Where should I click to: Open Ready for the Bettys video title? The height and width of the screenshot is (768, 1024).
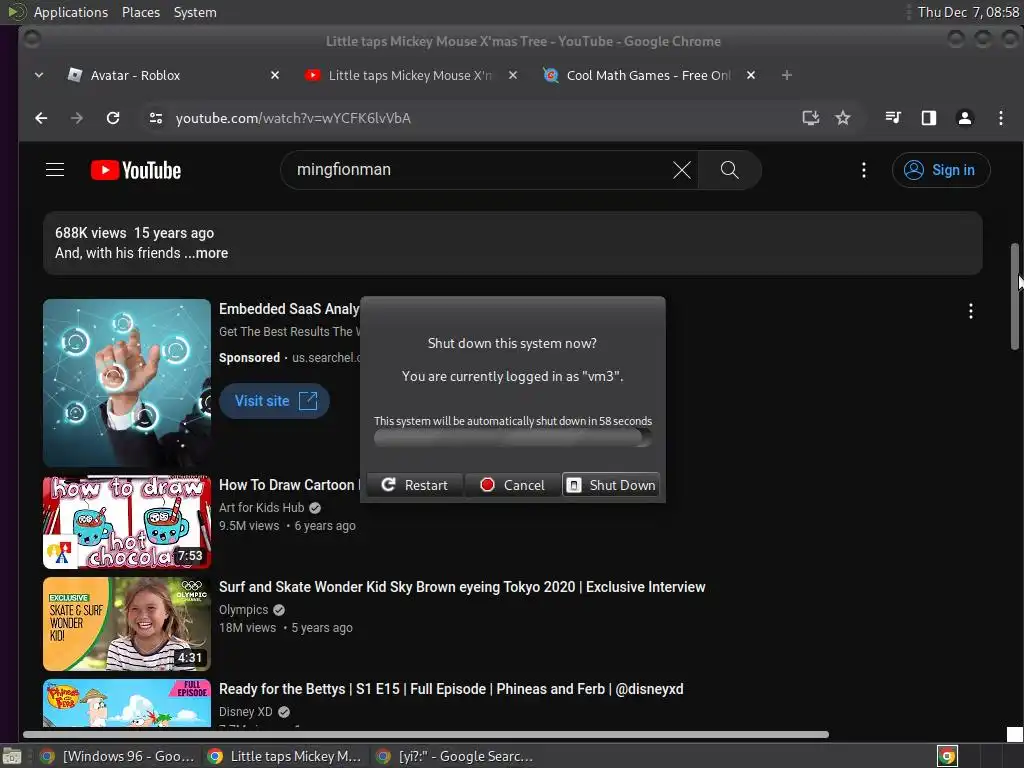(451, 689)
